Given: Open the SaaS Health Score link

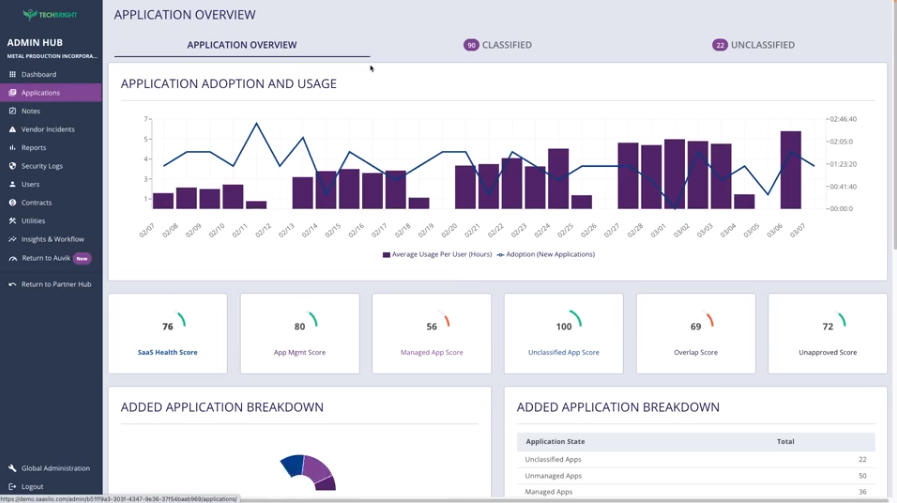Looking at the screenshot, I should click(x=168, y=353).
